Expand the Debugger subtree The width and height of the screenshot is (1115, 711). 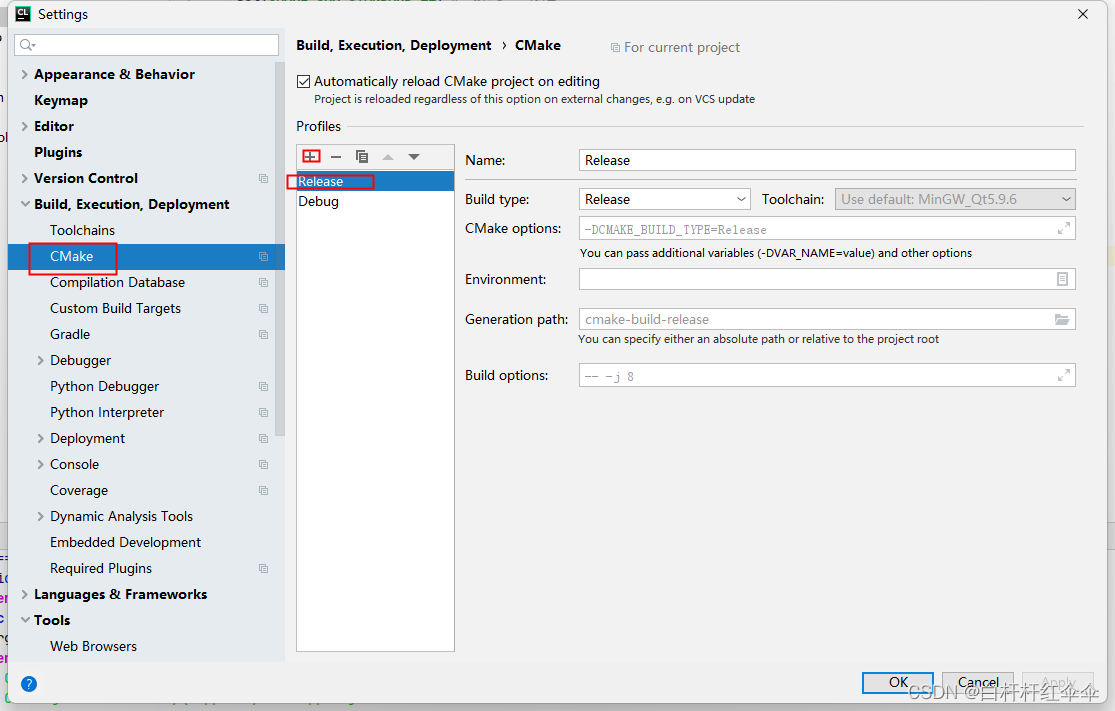pos(41,360)
